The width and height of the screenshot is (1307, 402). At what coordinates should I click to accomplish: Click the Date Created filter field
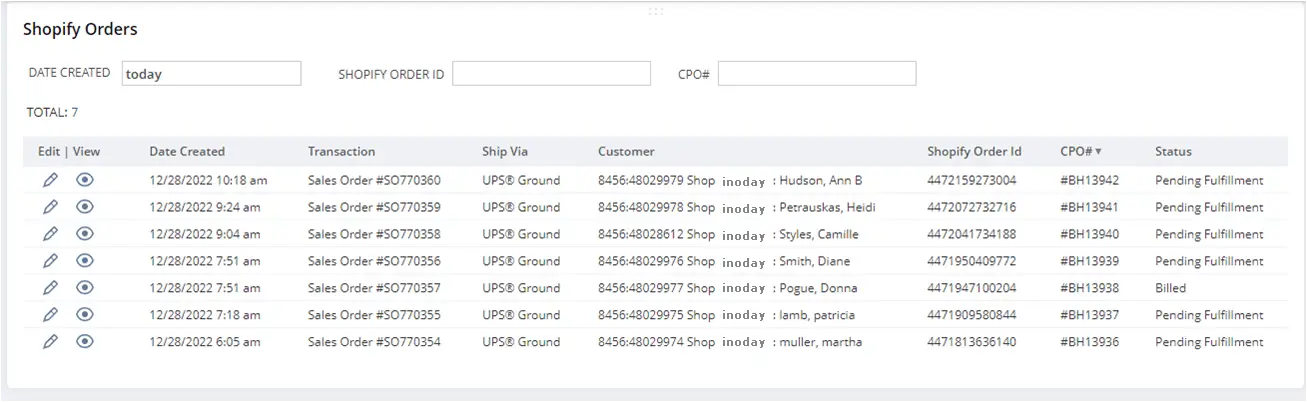coord(211,73)
